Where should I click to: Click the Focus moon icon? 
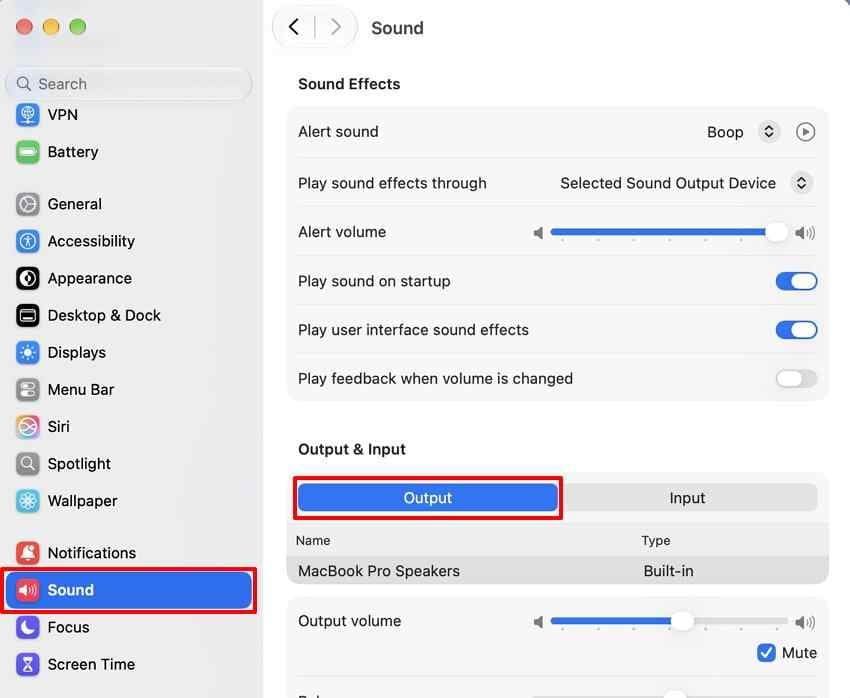pyautogui.click(x=28, y=627)
